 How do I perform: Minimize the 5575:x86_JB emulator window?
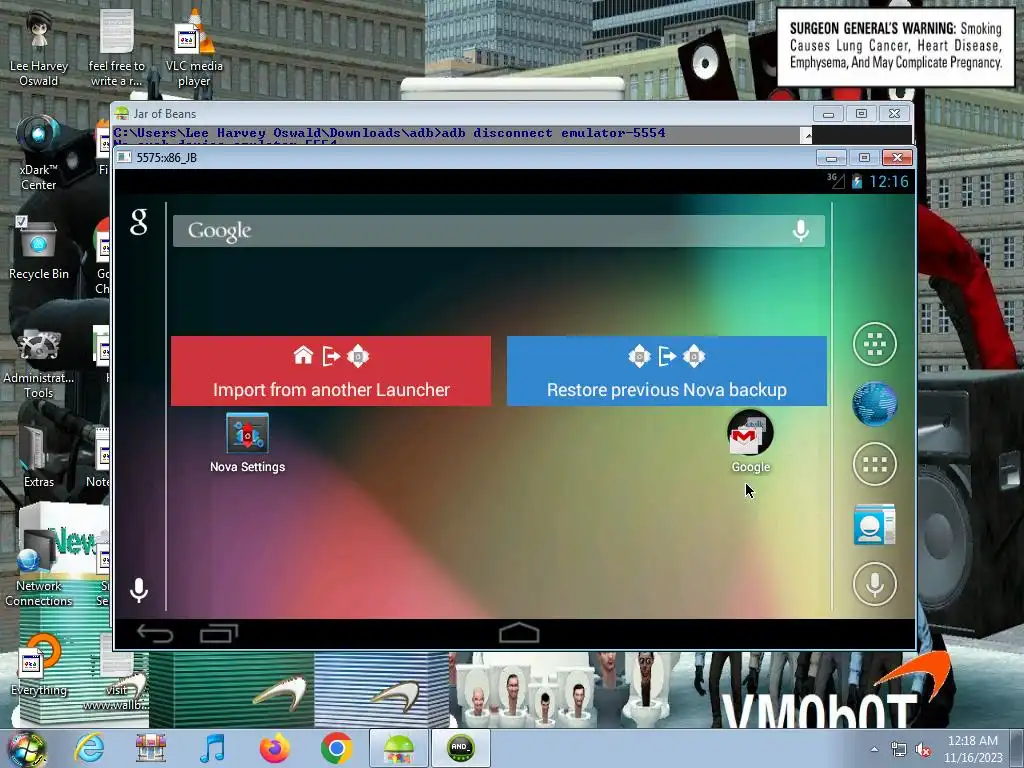[x=831, y=158]
